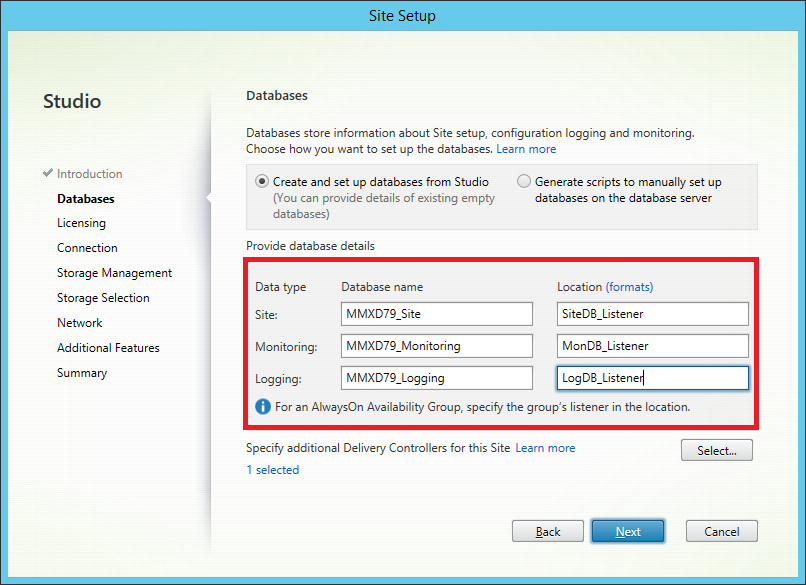Open the Summary step
806x585 pixels.
(82, 373)
